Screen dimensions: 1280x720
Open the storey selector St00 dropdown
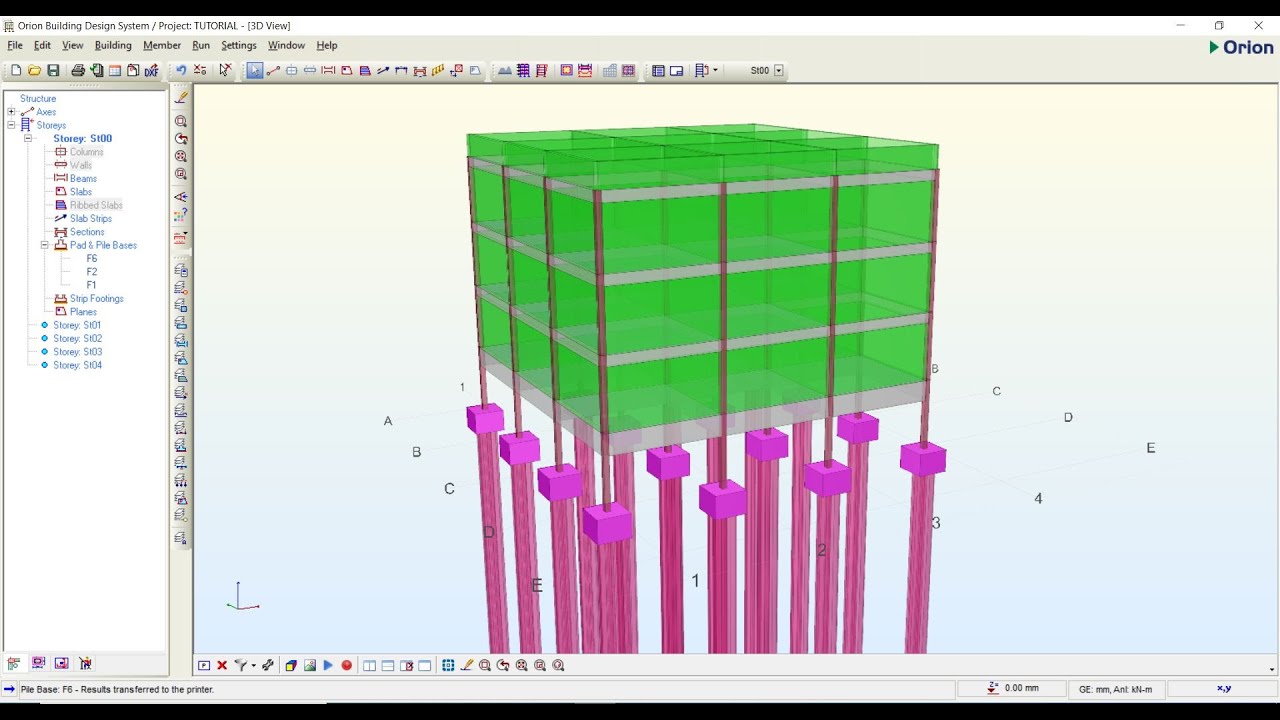coord(778,70)
